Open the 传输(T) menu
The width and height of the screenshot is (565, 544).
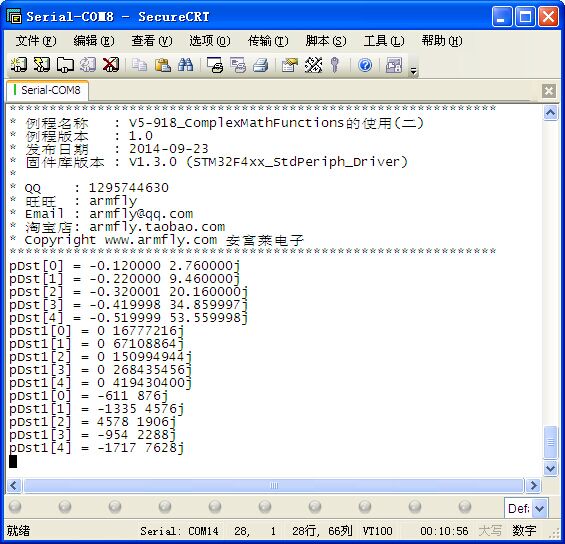(268, 41)
